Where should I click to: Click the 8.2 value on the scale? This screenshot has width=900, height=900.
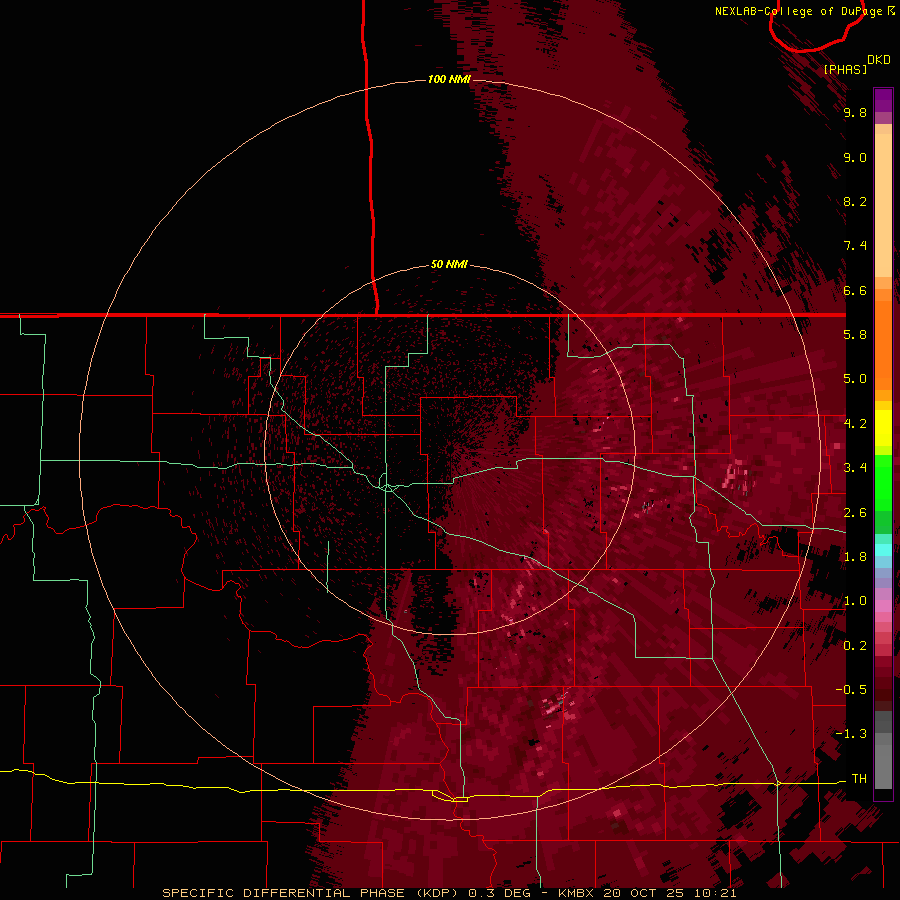pyautogui.click(x=855, y=201)
